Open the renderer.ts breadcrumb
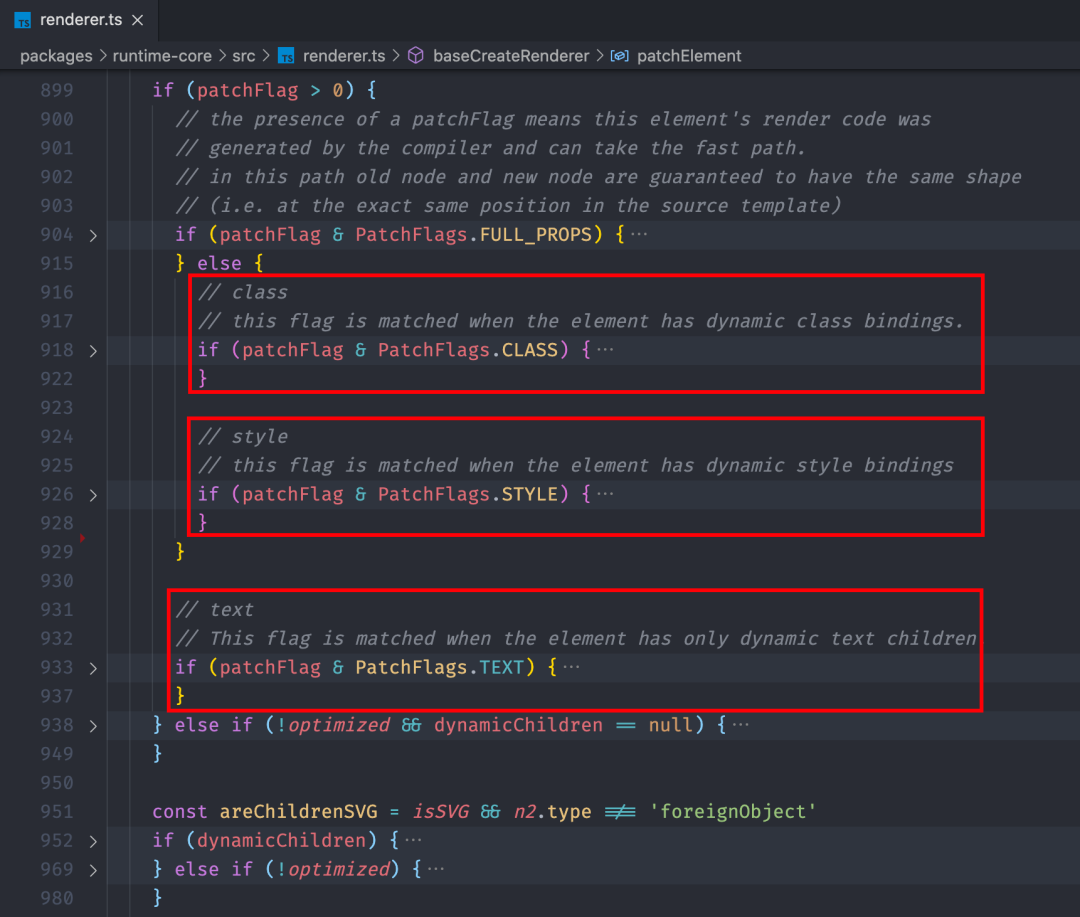 coord(344,56)
